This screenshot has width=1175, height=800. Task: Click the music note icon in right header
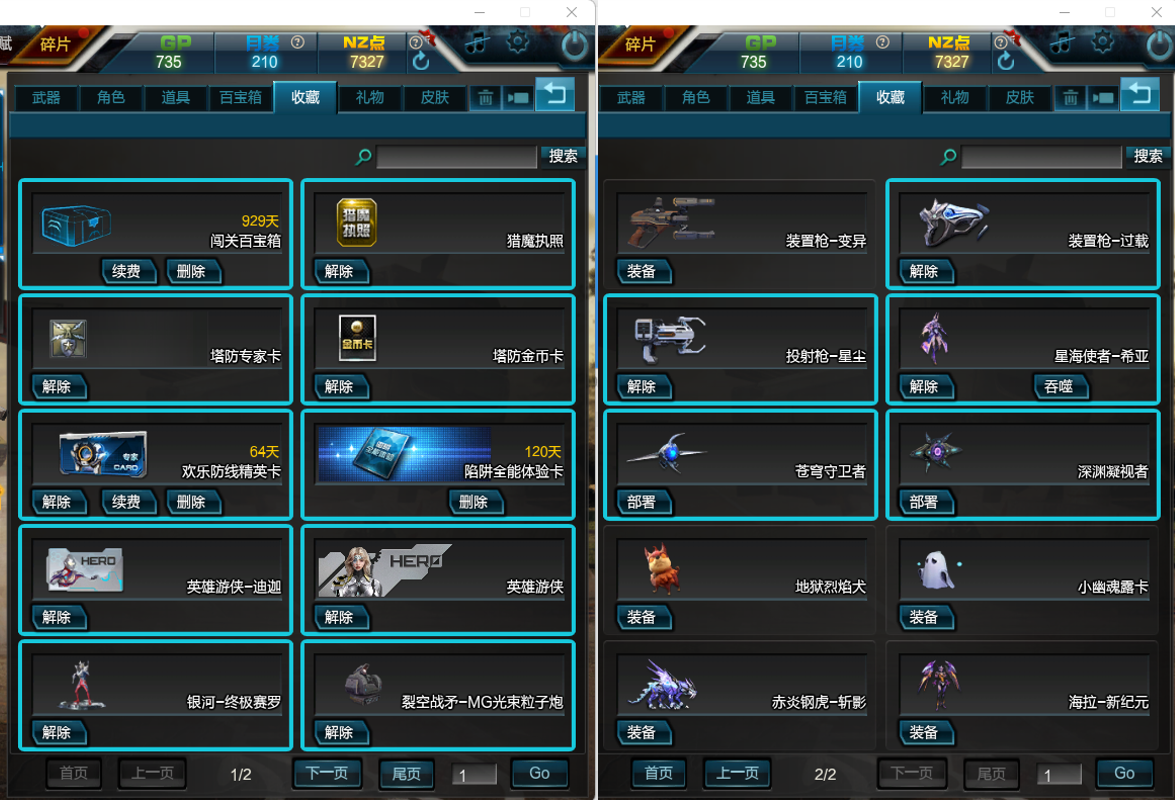click(x=1060, y=43)
